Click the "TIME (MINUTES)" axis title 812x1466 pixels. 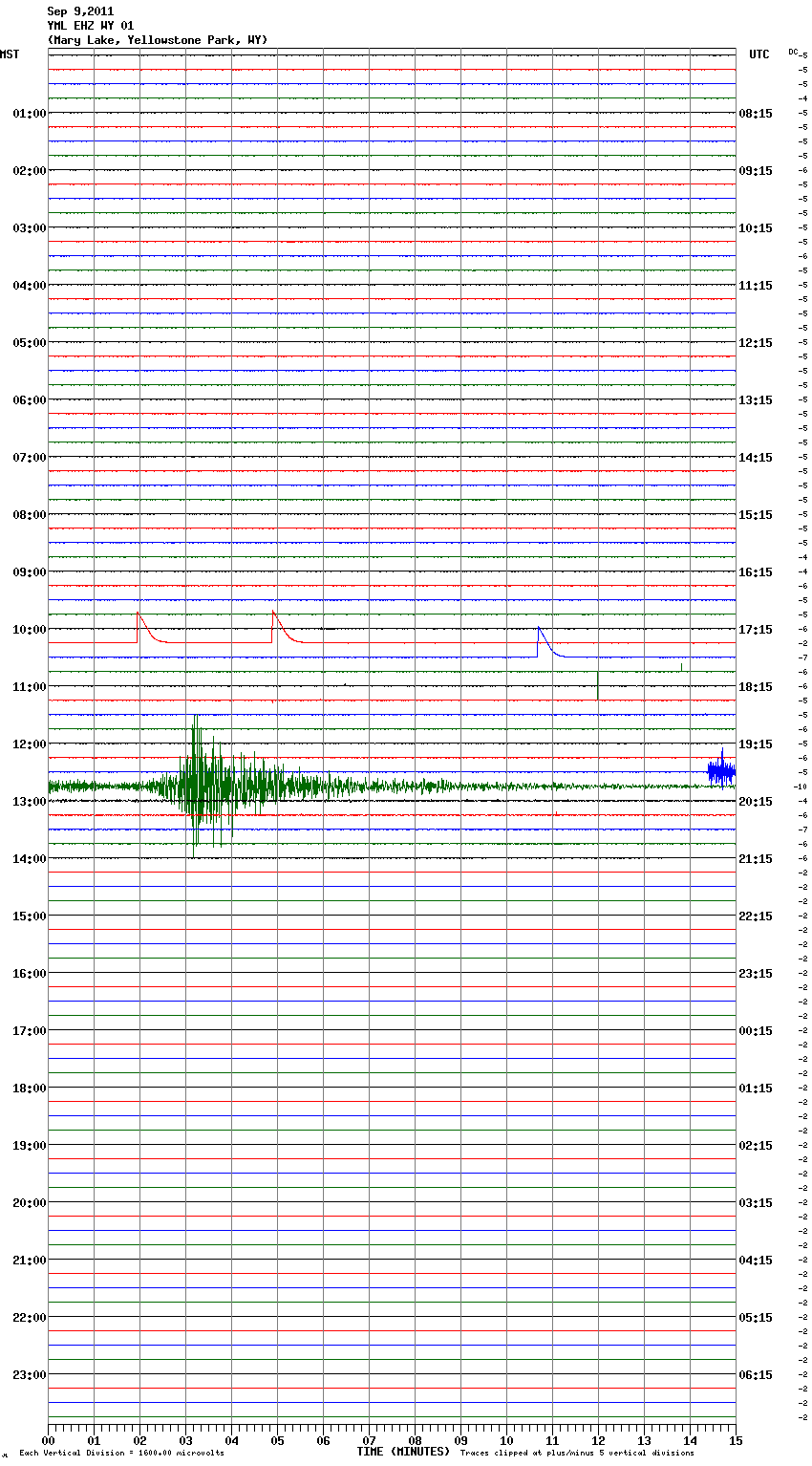tap(403, 1452)
